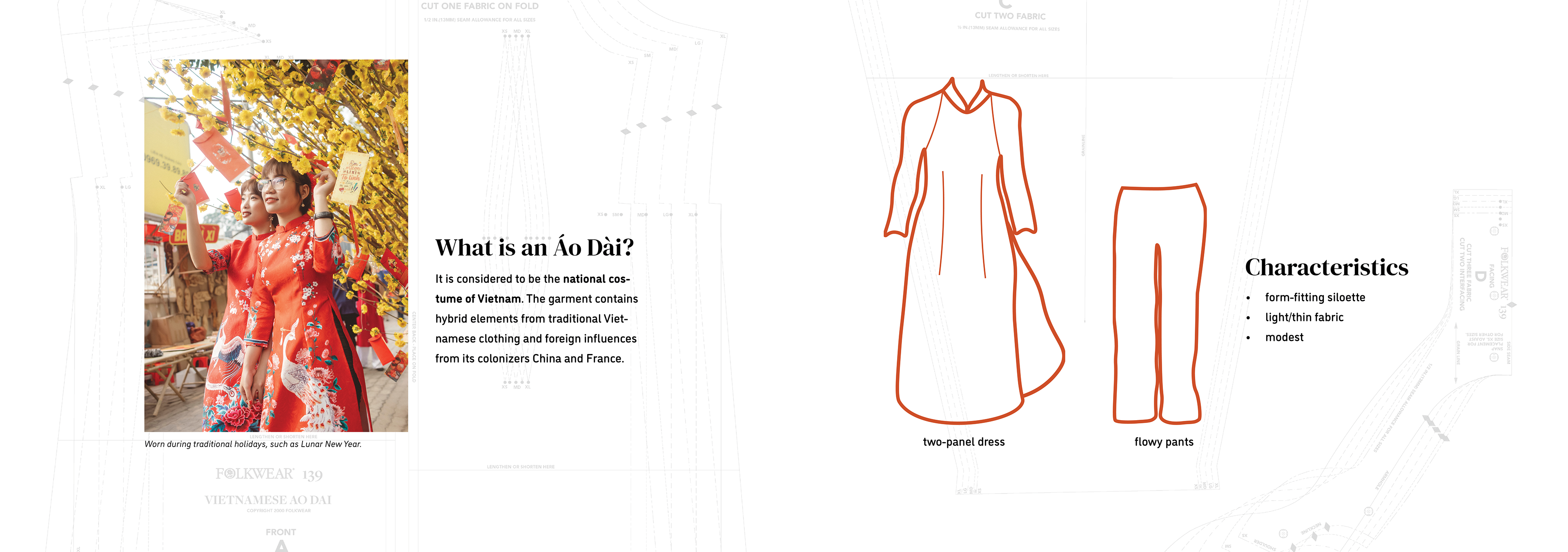Select the 'light/thin fabric' bullet item
This screenshot has width=1568, height=552.
pyautogui.click(x=1304, y=317)
